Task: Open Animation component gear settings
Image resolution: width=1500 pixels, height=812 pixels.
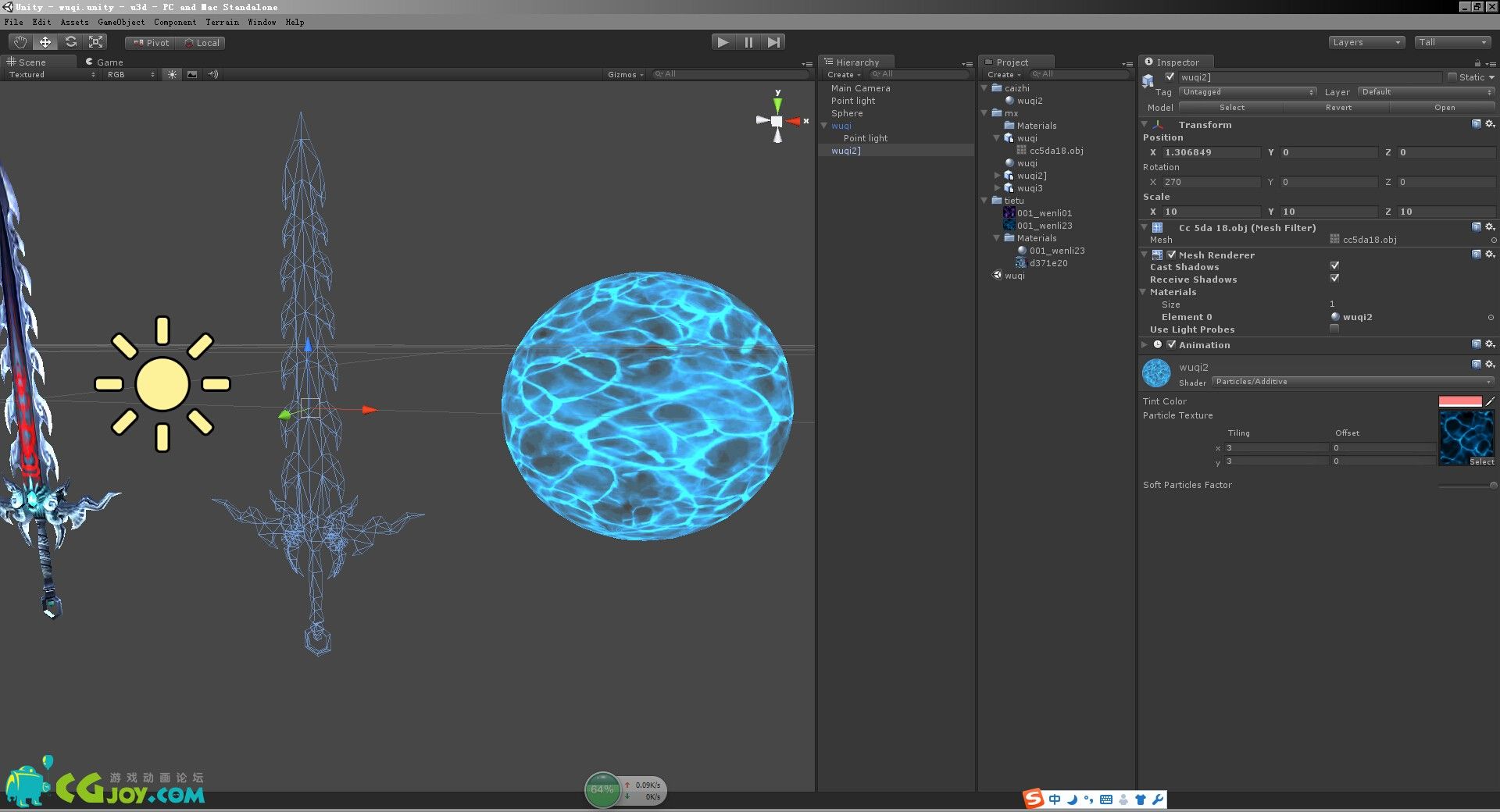Action: point(1490,344)
